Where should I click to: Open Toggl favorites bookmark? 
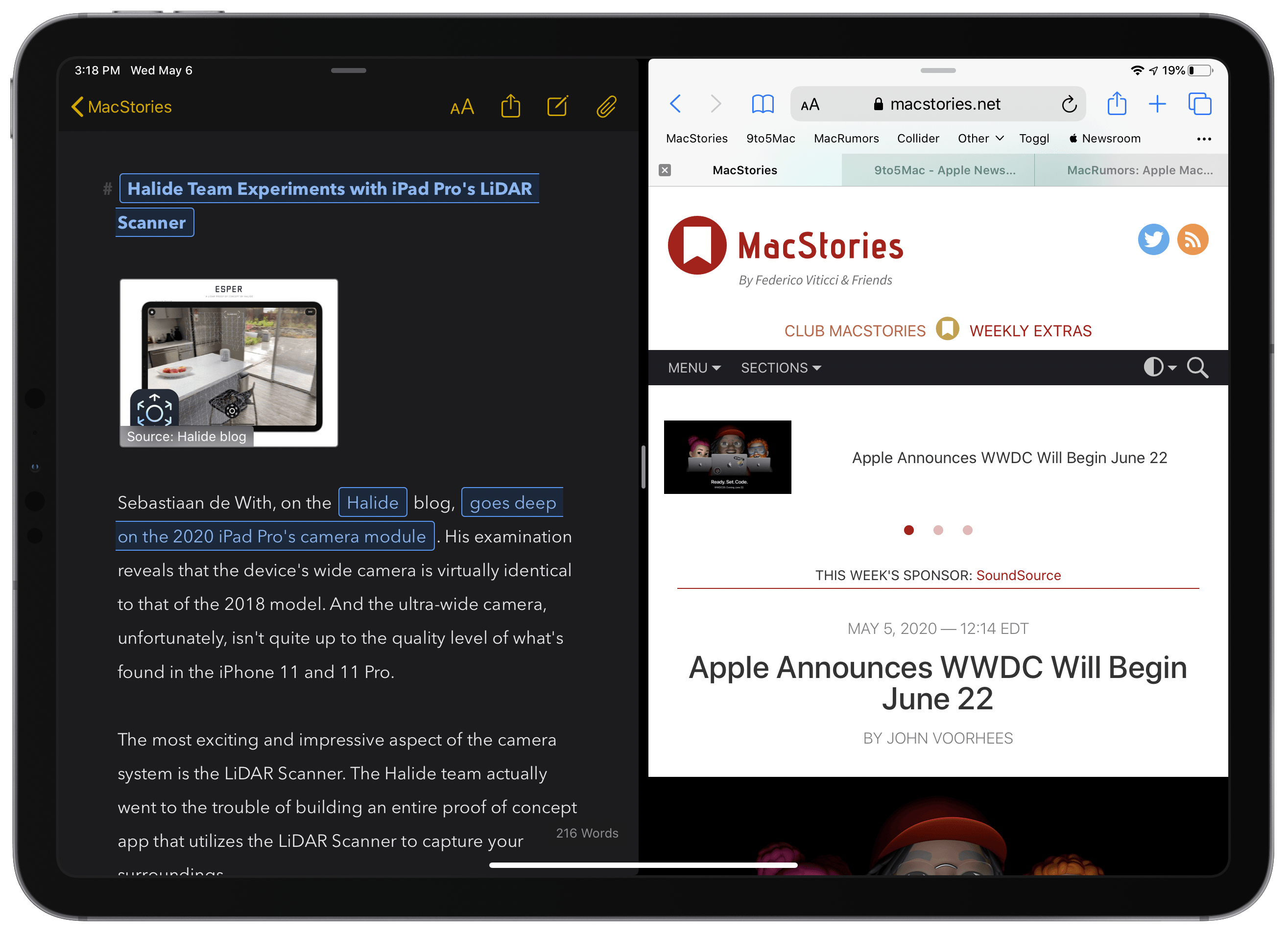(x=1033, y=139)
